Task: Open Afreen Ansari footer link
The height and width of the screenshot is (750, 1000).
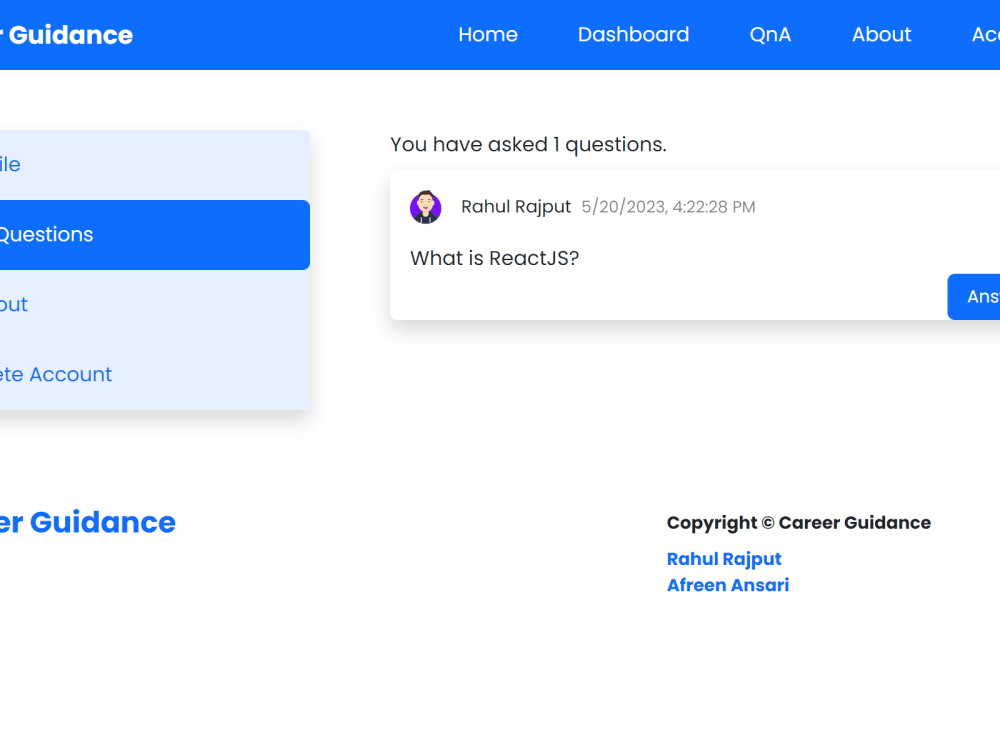Action: (728, 585)
